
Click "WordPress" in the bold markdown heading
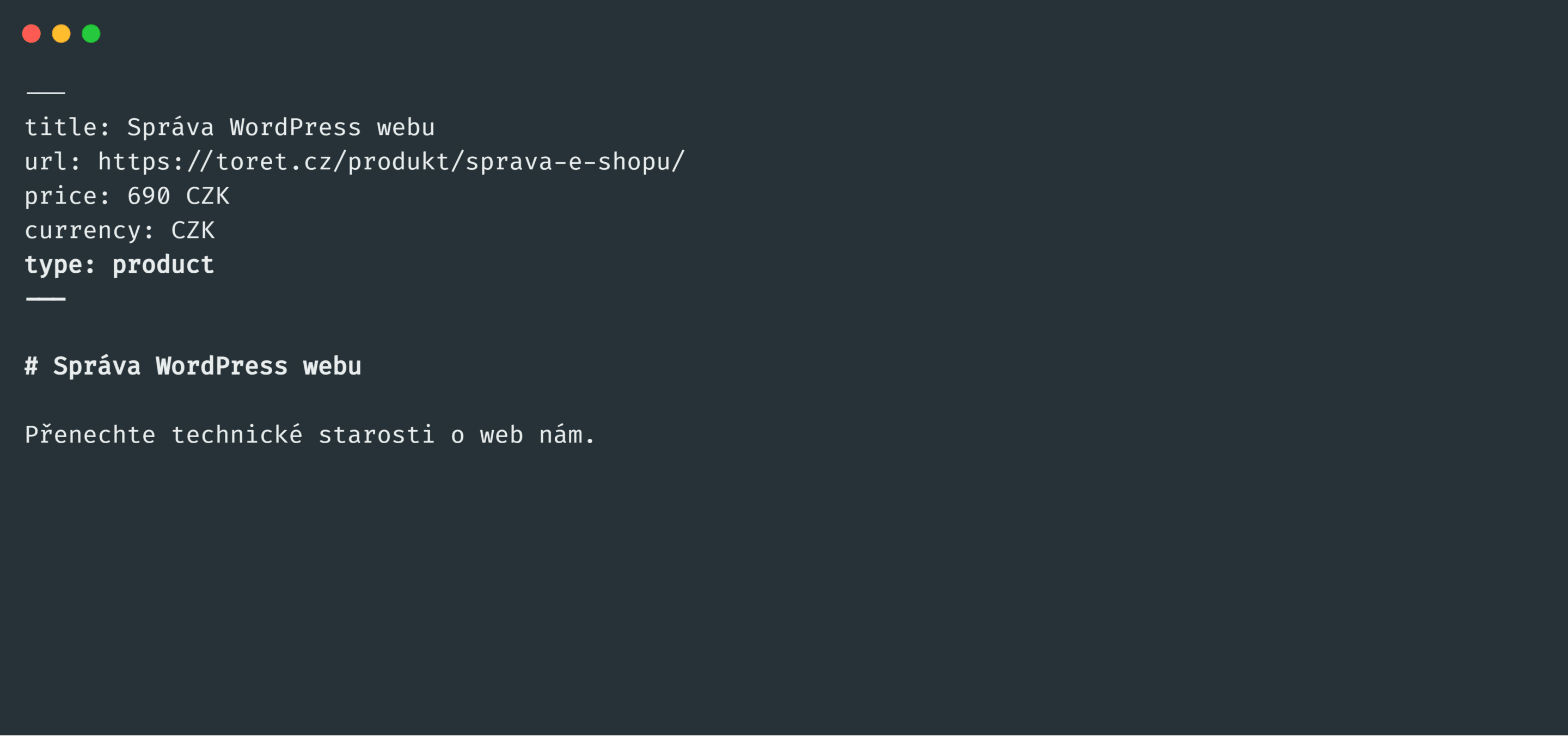coord(222,366)
